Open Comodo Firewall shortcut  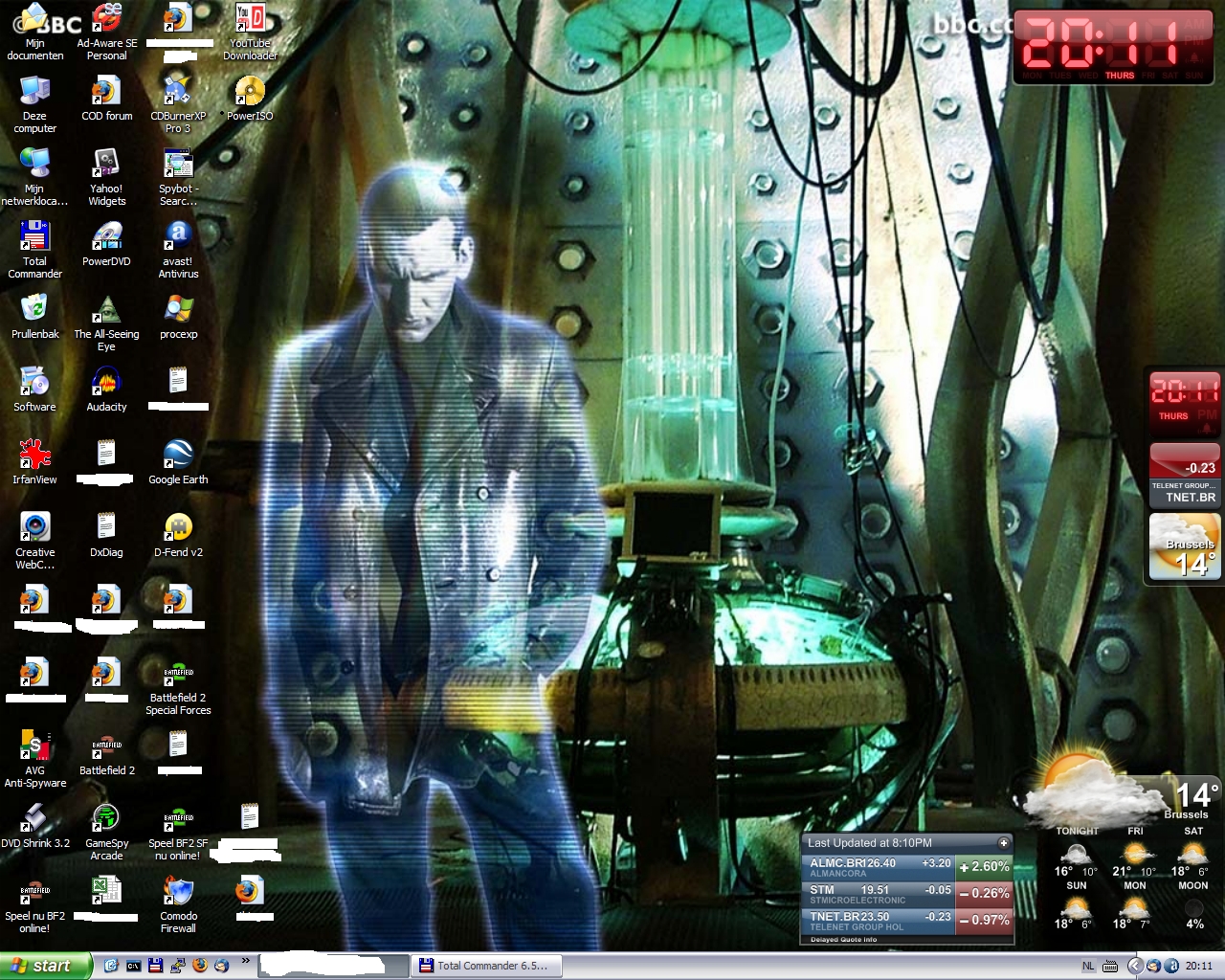[x=178, y=891]
